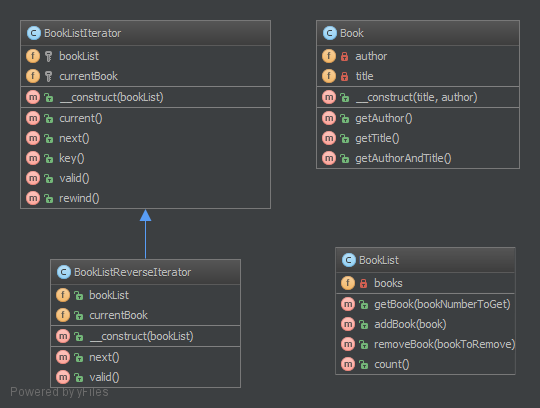This screenshot has width=540, height=408.
Task: Click the inheritance arrow between iterator classes
Action: 145,234
